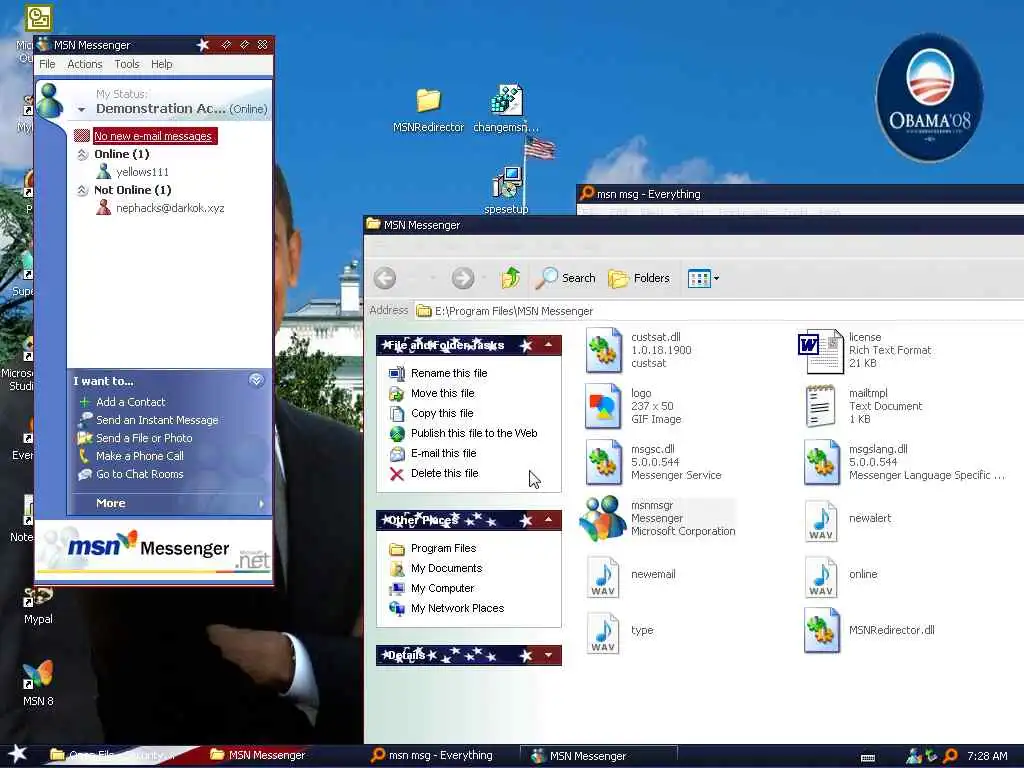Expand the More menu
The image size is (1024, 768).
click(169, 503)
